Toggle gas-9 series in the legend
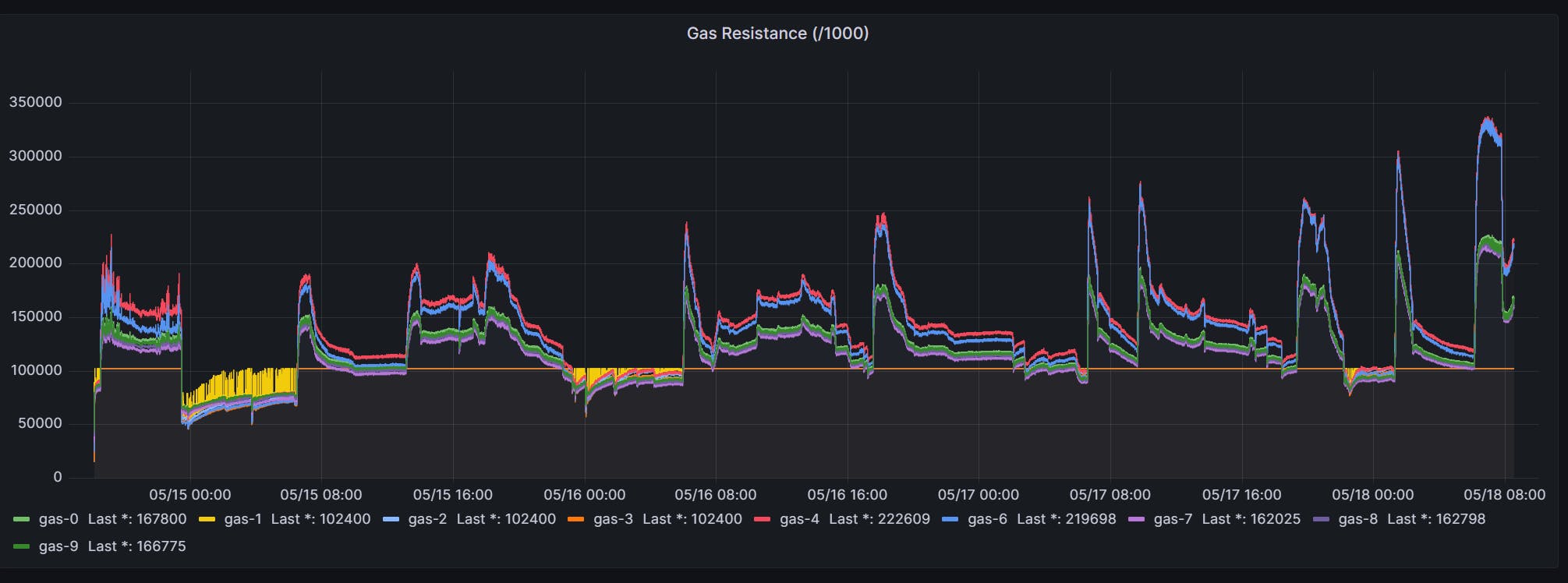The width and height of the screenshot is (1568, 583). 58,546
